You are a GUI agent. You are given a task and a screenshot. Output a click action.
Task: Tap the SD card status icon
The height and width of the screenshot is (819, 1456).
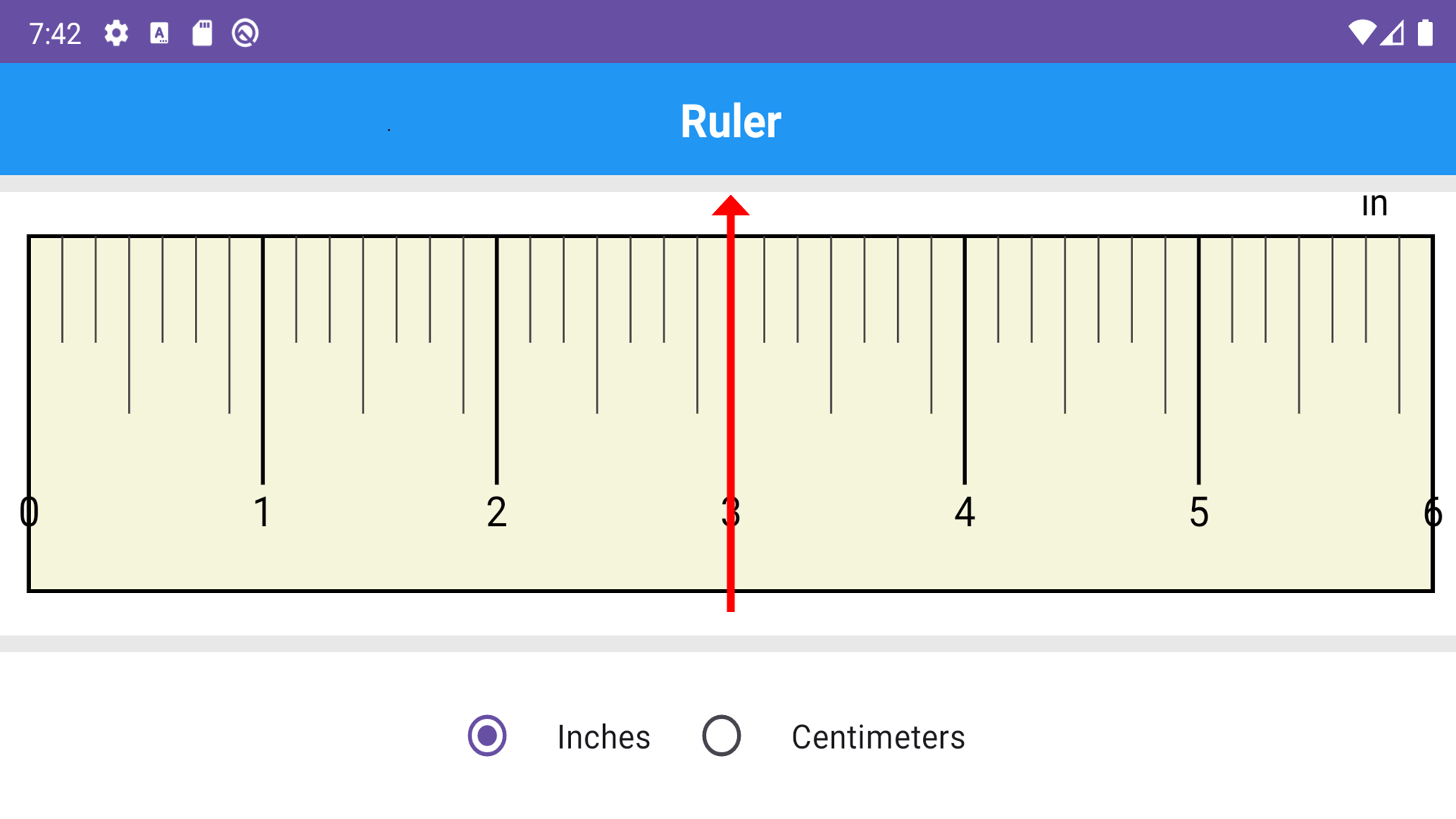point(202,33)
